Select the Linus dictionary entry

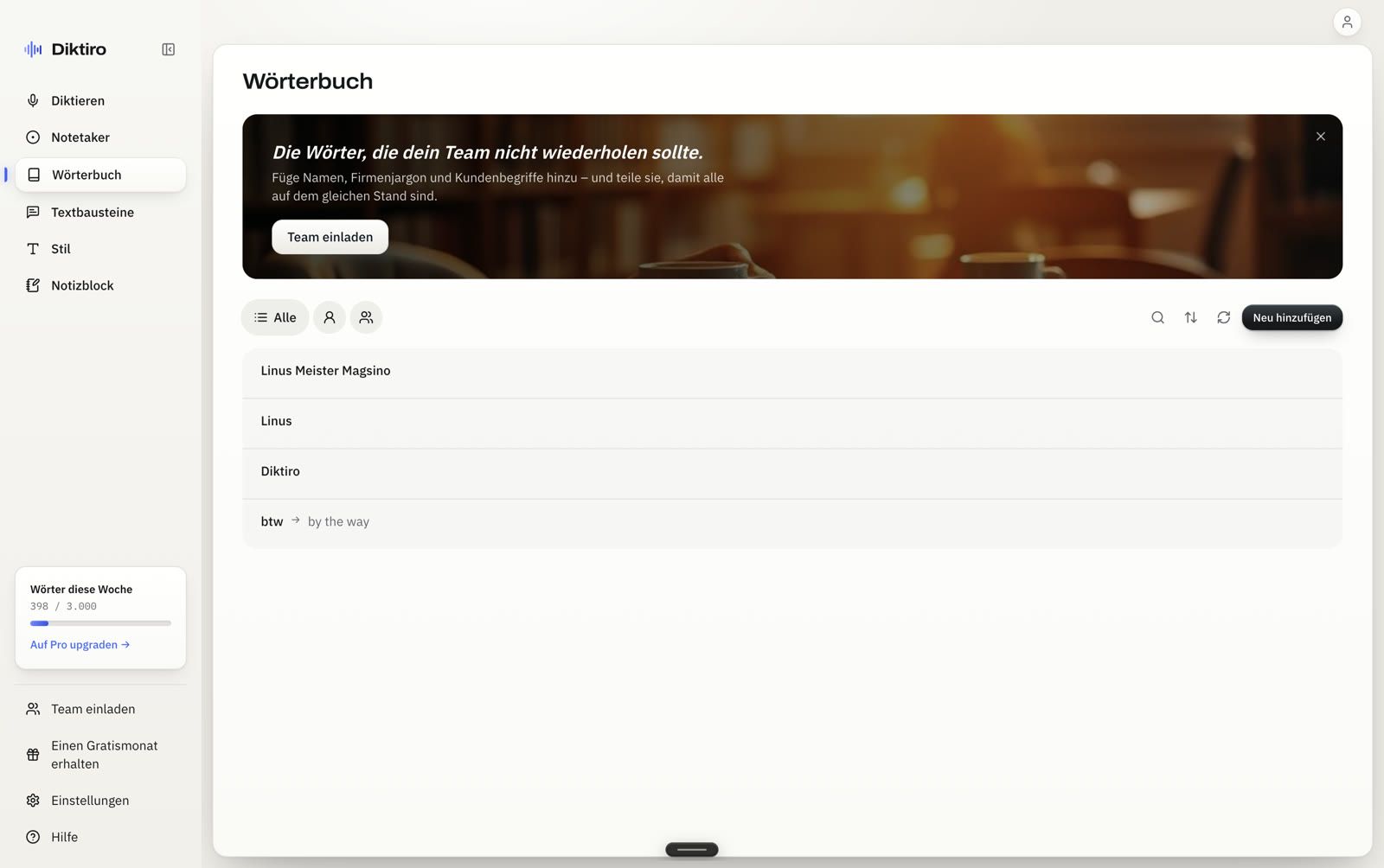tap(791, 422)
